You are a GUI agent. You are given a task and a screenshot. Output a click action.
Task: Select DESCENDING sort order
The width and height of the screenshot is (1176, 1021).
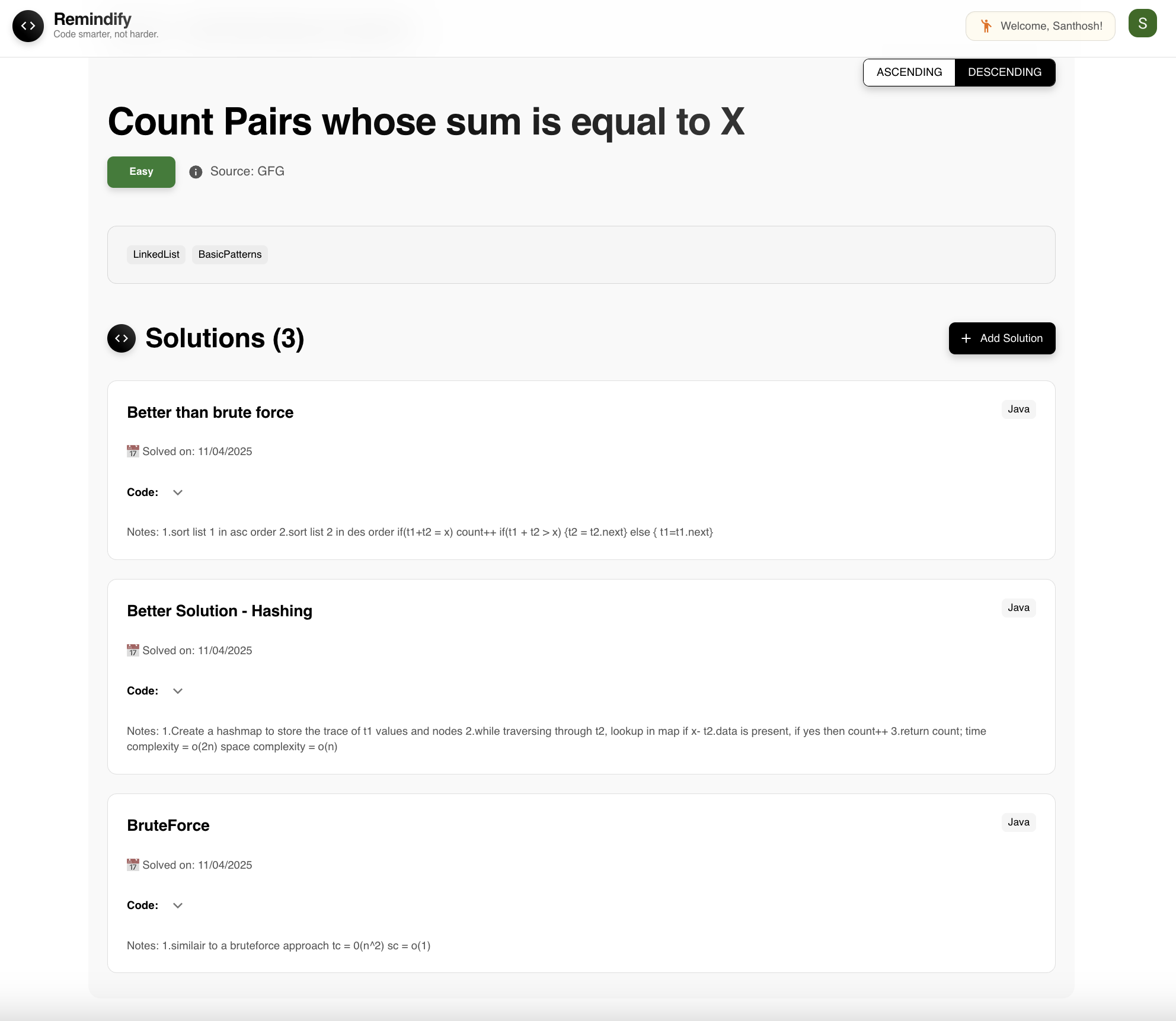point(1005,72)
